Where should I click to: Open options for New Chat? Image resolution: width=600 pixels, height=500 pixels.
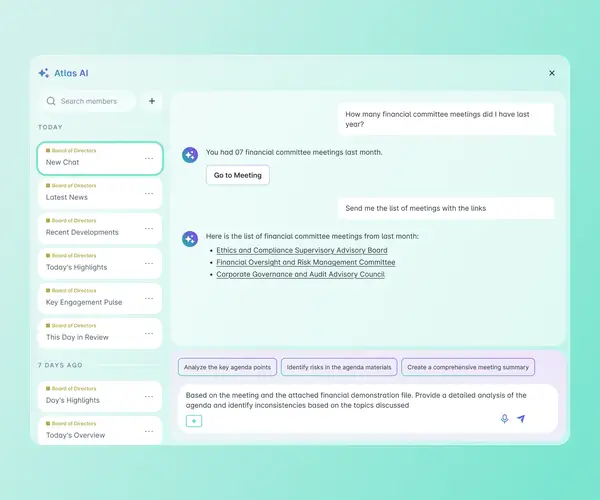149,158
